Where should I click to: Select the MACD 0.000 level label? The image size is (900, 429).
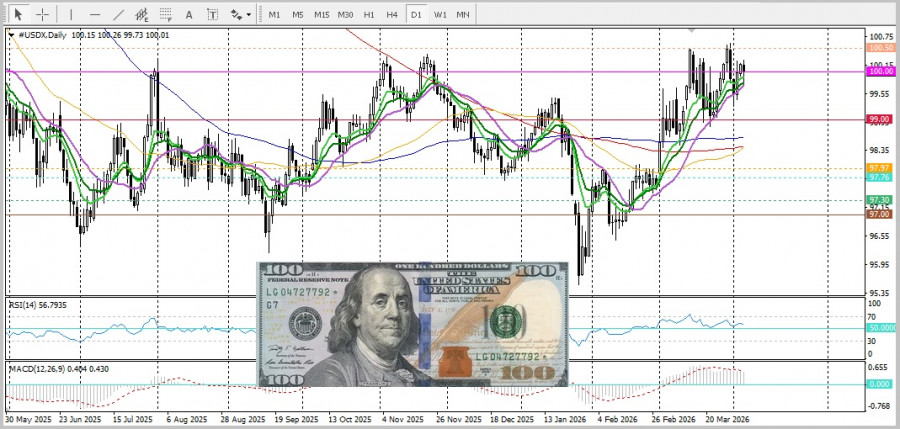click(880, 384)
